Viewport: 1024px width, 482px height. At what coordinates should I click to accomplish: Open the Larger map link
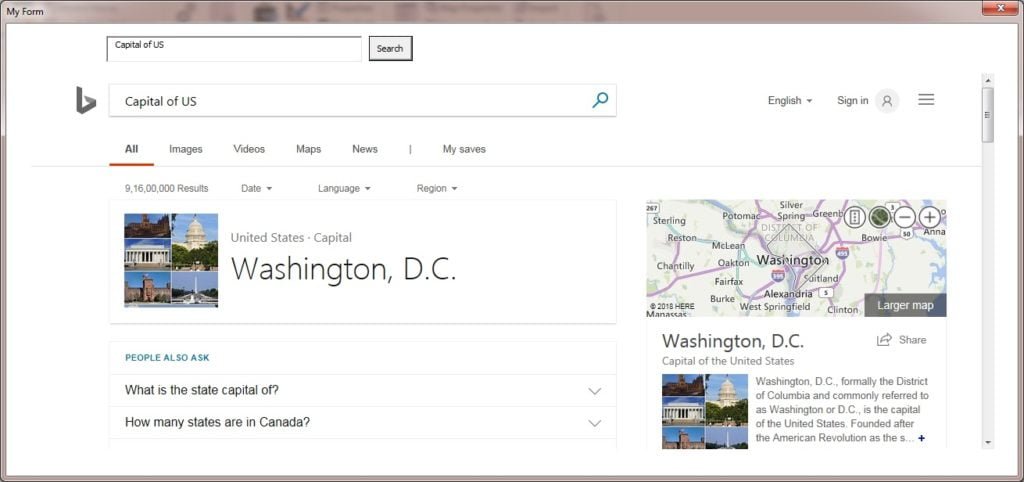[x=905, y=305]
